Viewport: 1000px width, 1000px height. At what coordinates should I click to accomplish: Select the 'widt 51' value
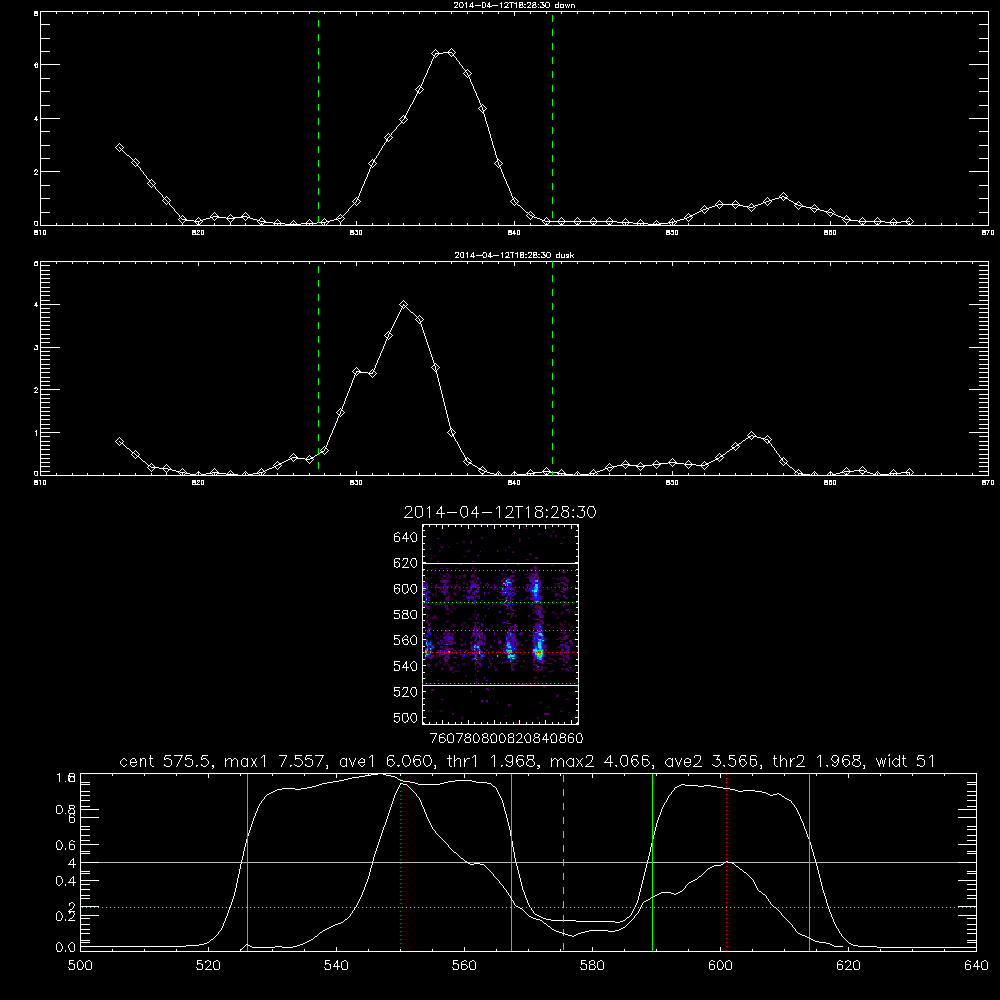[x=906, y=761]
